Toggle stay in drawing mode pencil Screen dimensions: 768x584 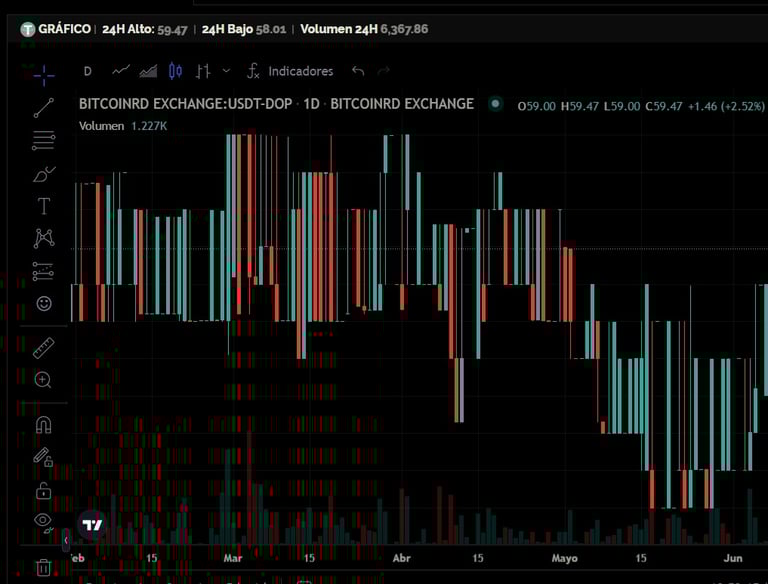(x=43, y=457)
